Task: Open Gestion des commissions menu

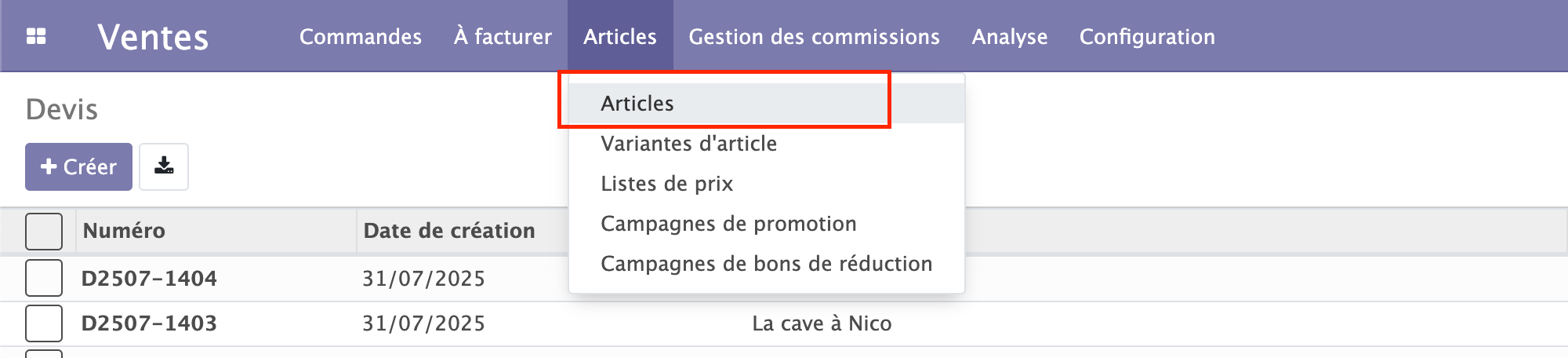Action: click(814, 36)
